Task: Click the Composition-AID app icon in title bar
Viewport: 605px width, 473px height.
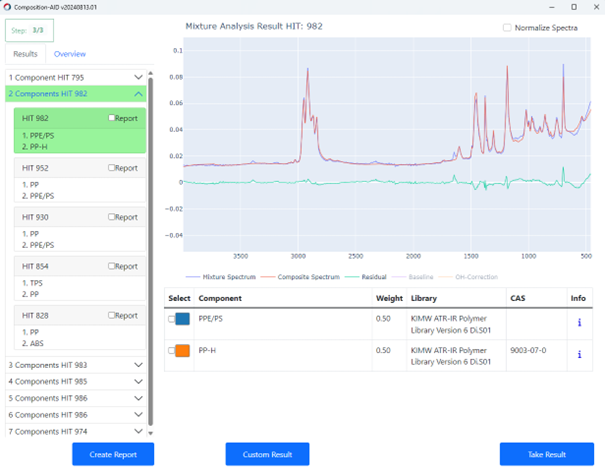Action: pyautogui.click(x=8, y=8)
